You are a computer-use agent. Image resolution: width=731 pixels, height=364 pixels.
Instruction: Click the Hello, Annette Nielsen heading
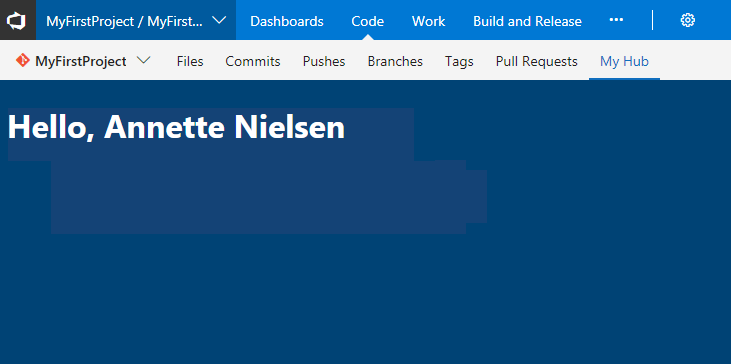tap(176, 127)
